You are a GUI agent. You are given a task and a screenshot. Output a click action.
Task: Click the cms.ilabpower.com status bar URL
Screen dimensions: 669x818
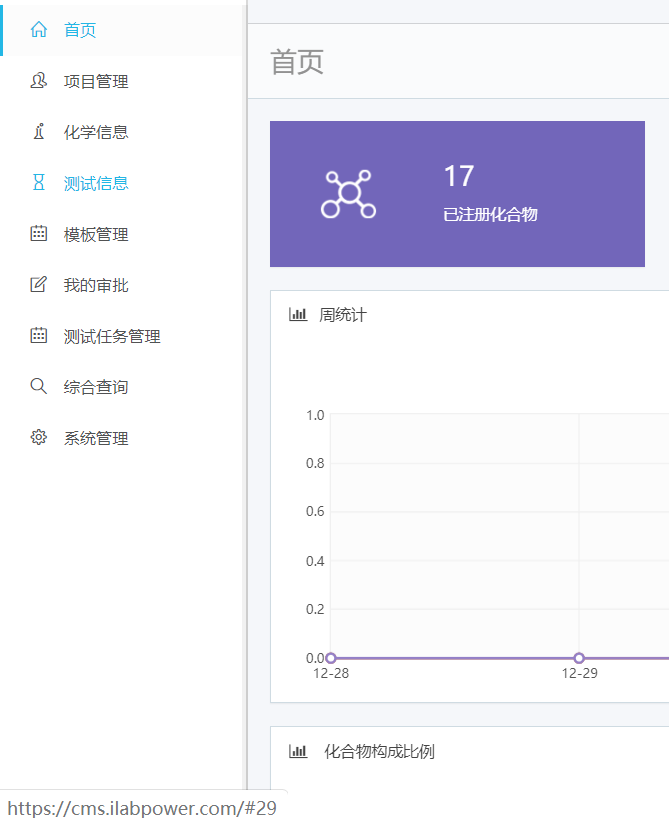pyautogui.click(x=142, y=808)
